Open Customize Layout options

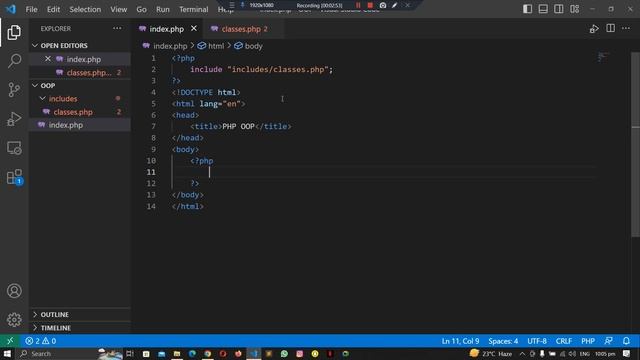(x=574, y=9)
